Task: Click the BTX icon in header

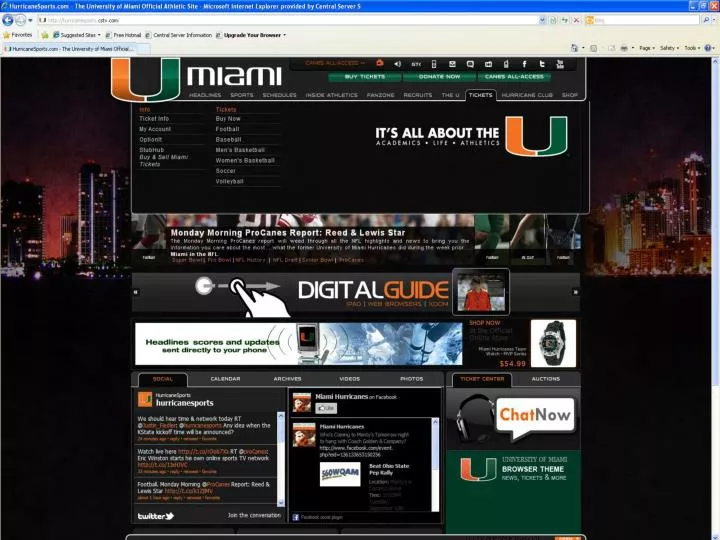Action: coord(416,64)
